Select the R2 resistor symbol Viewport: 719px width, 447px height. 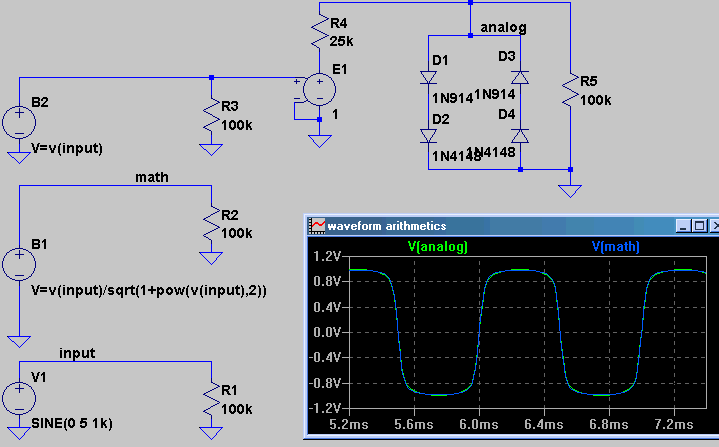pos(211,223)
